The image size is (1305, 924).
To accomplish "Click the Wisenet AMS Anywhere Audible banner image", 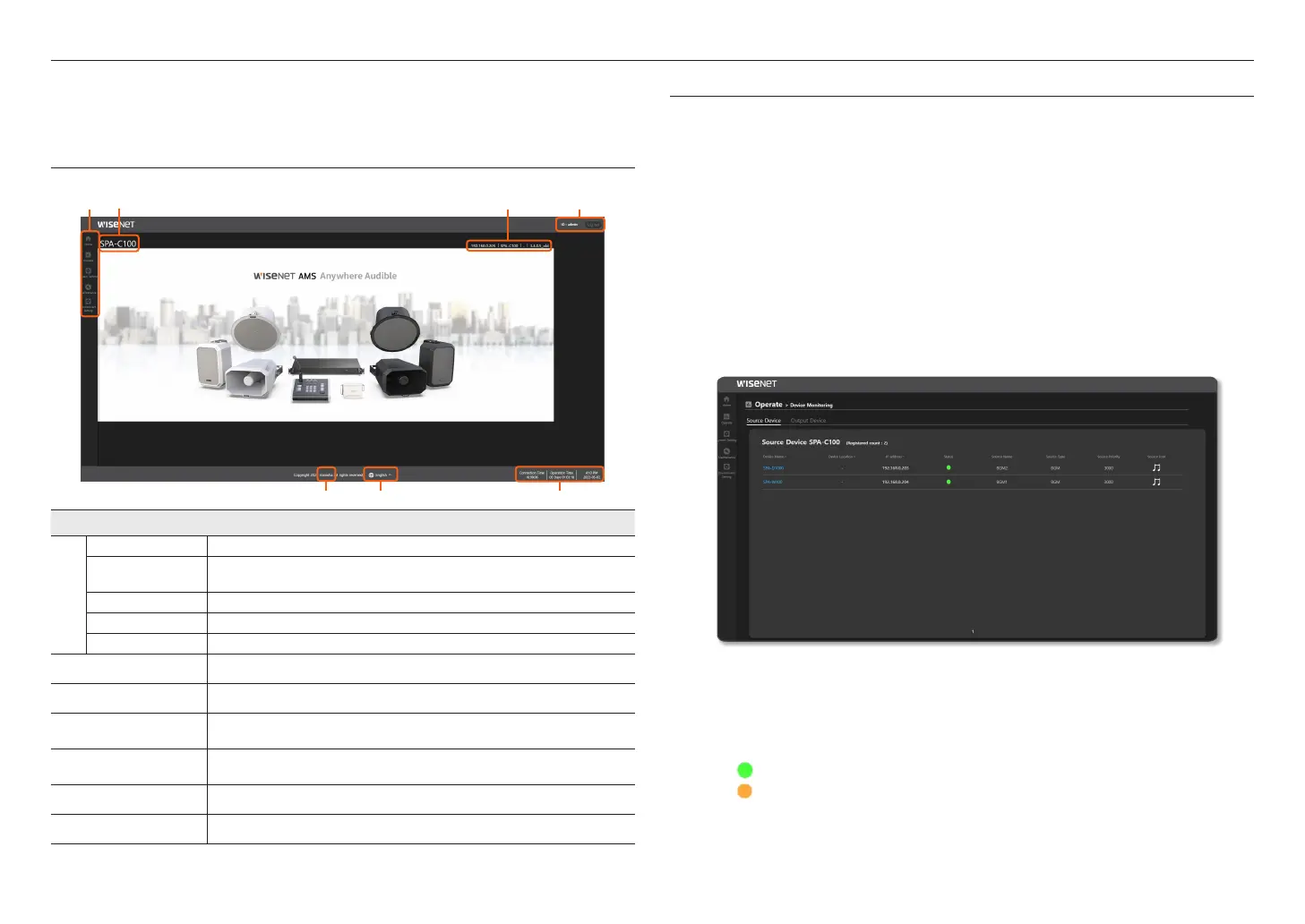I will pos(325,335).
